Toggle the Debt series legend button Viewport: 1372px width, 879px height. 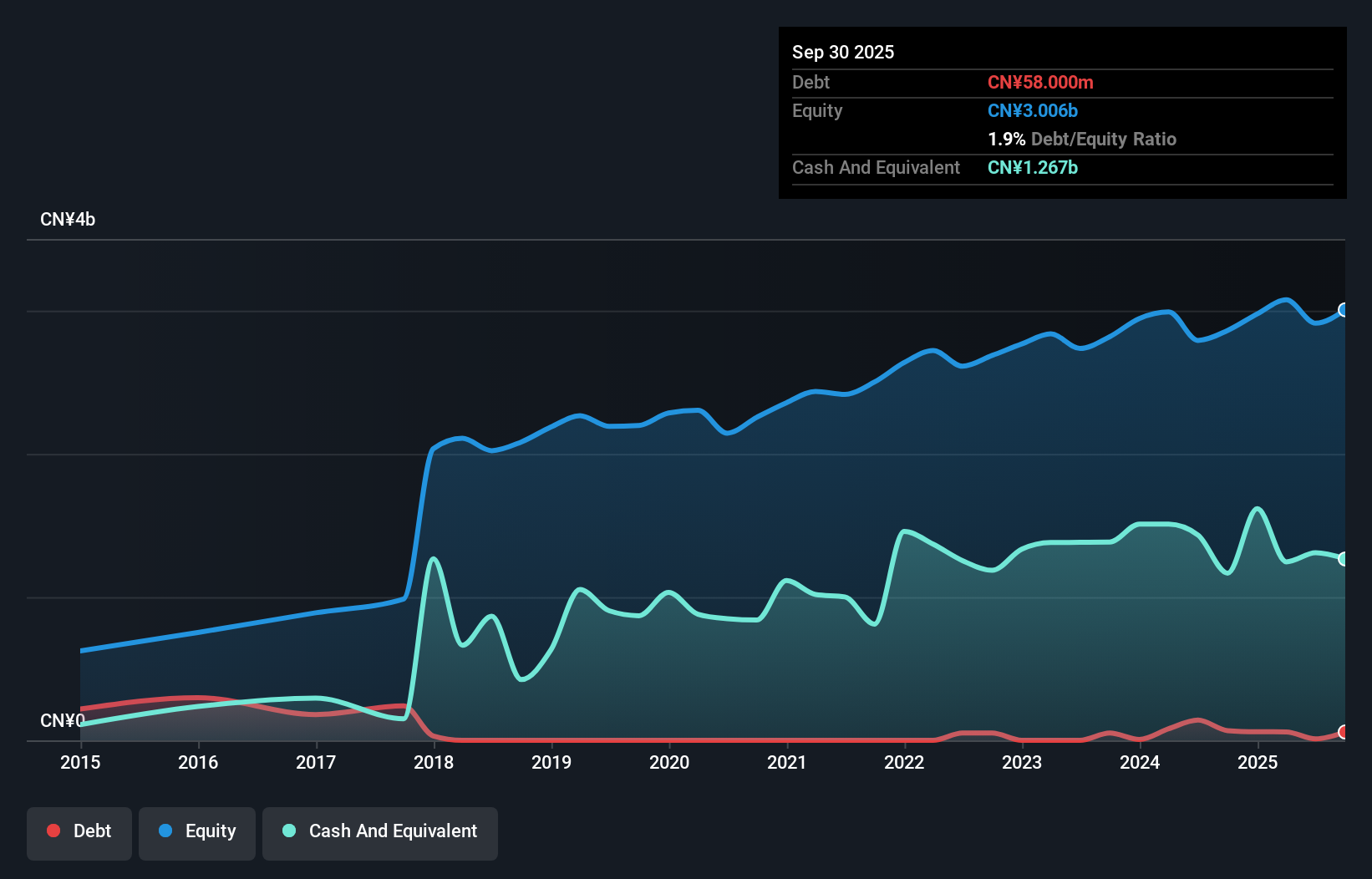coord(79,832)
